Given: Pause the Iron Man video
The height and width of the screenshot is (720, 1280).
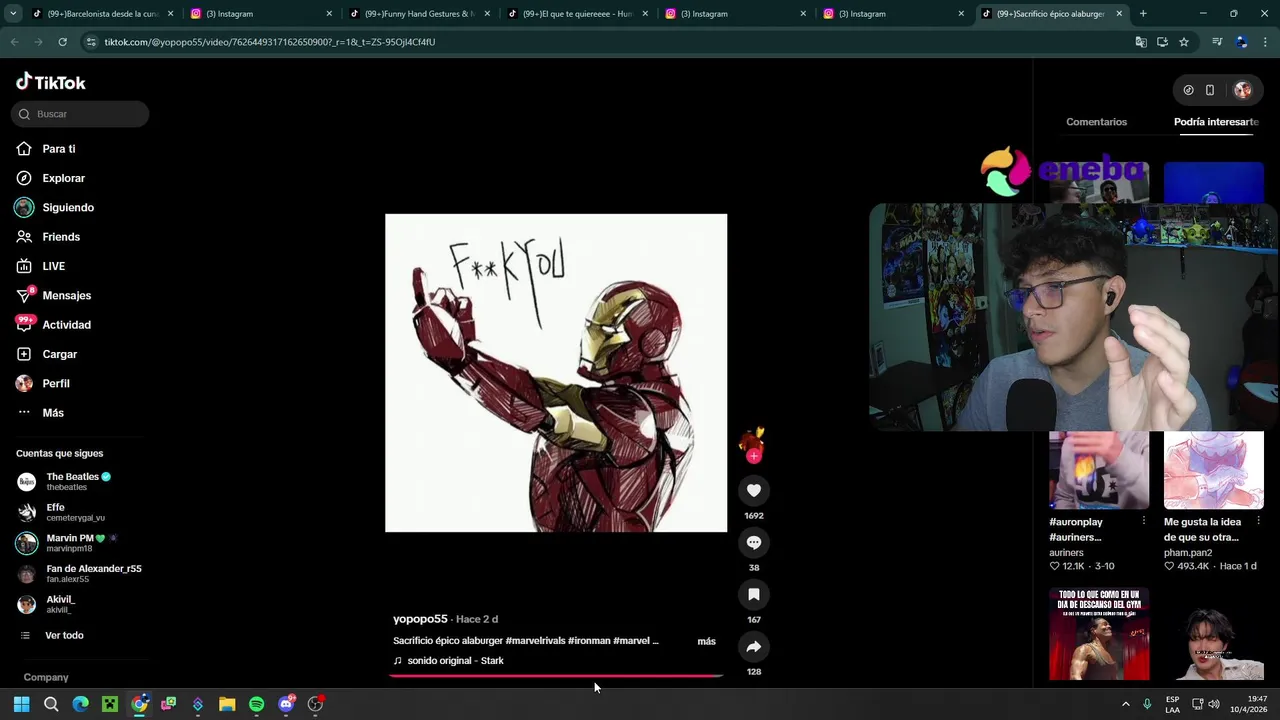Looking at the screenshot, I should tap(556, 373).
